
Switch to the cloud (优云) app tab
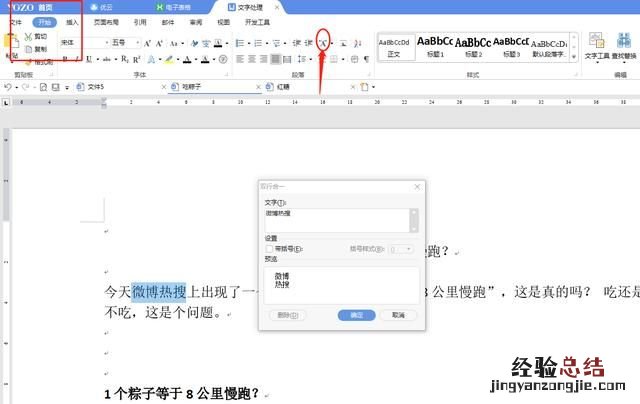coord(101,7)
